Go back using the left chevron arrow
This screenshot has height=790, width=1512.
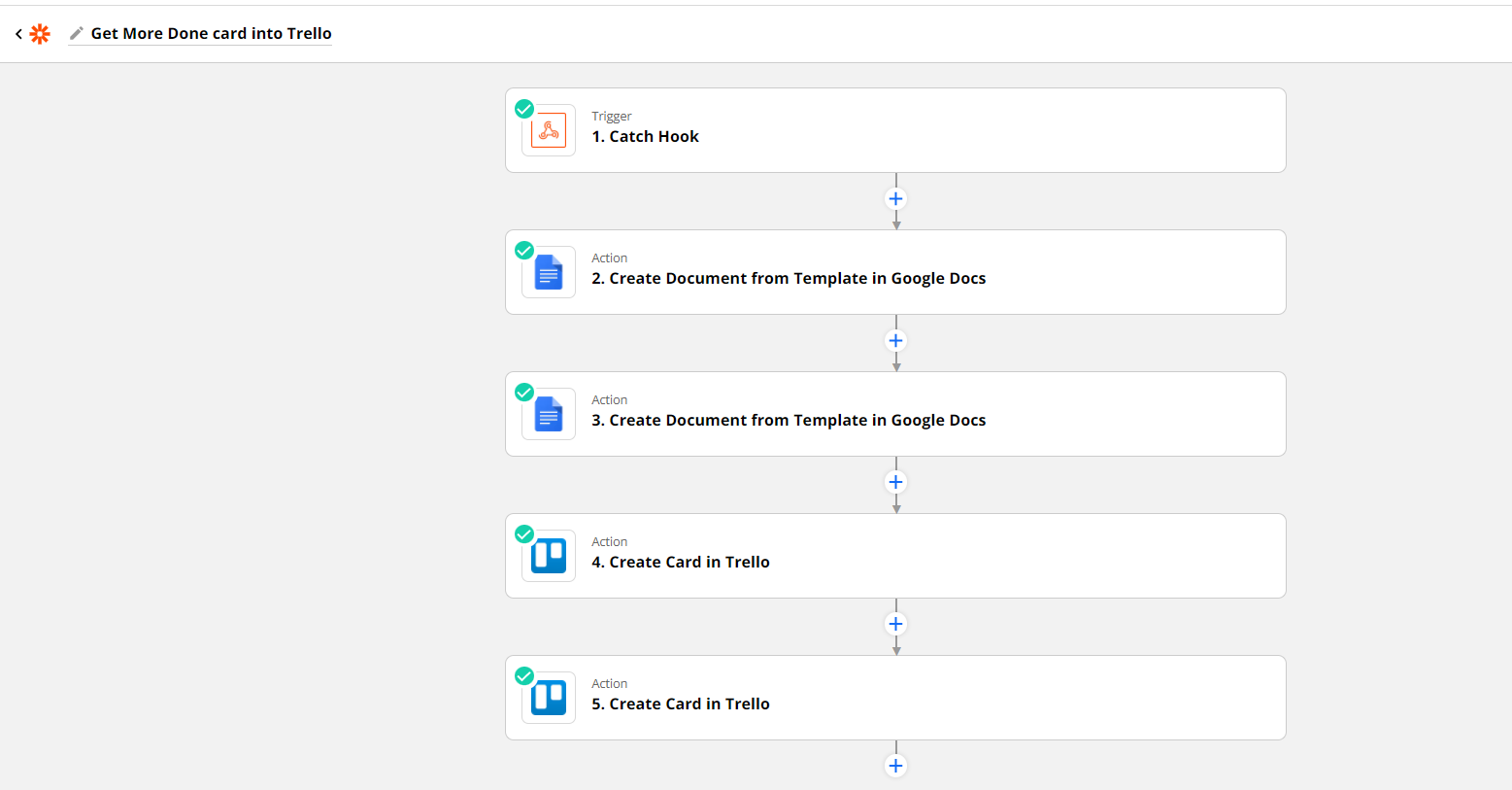(x=18, y=34)
